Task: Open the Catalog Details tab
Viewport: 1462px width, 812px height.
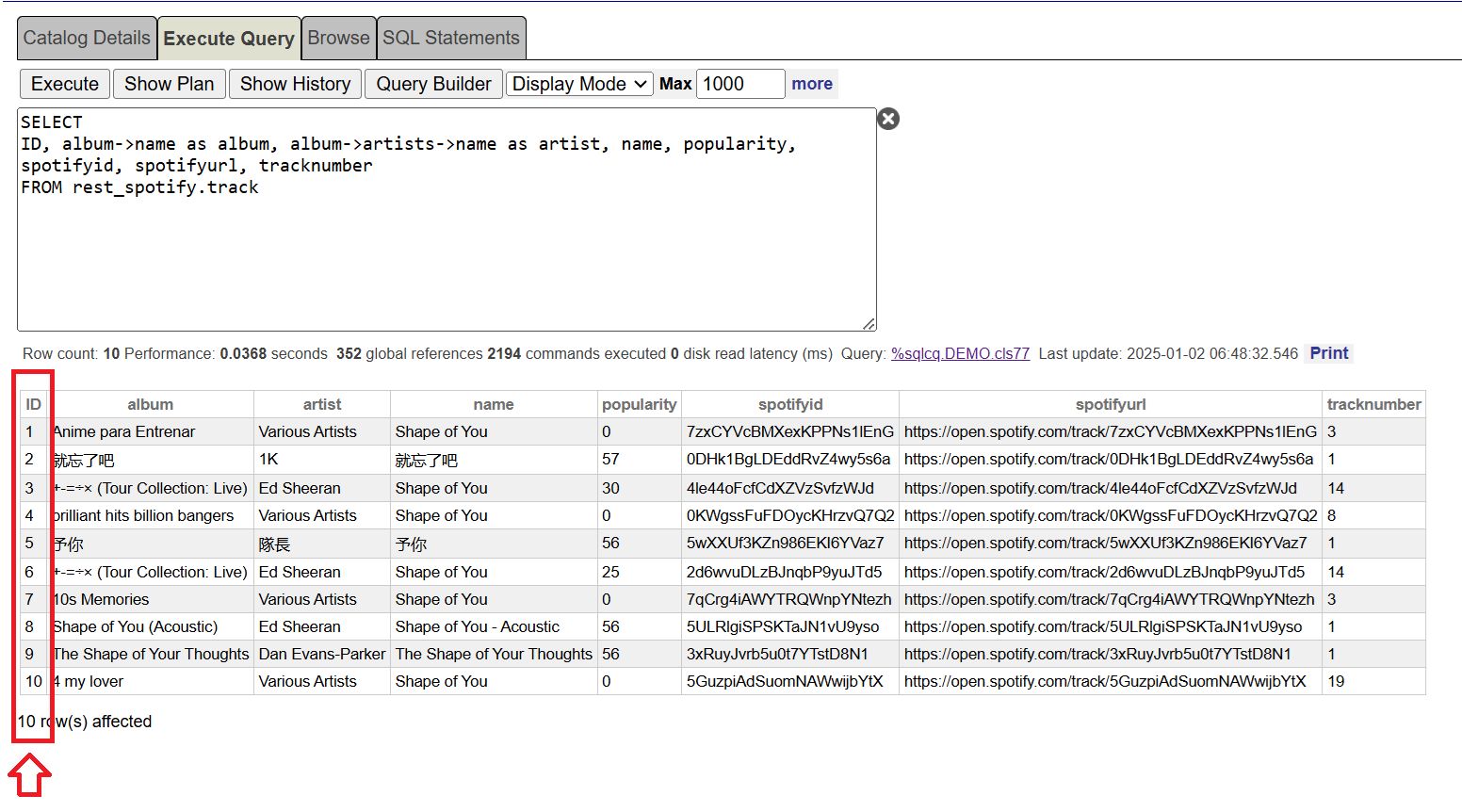Action: tap(87, 38)
